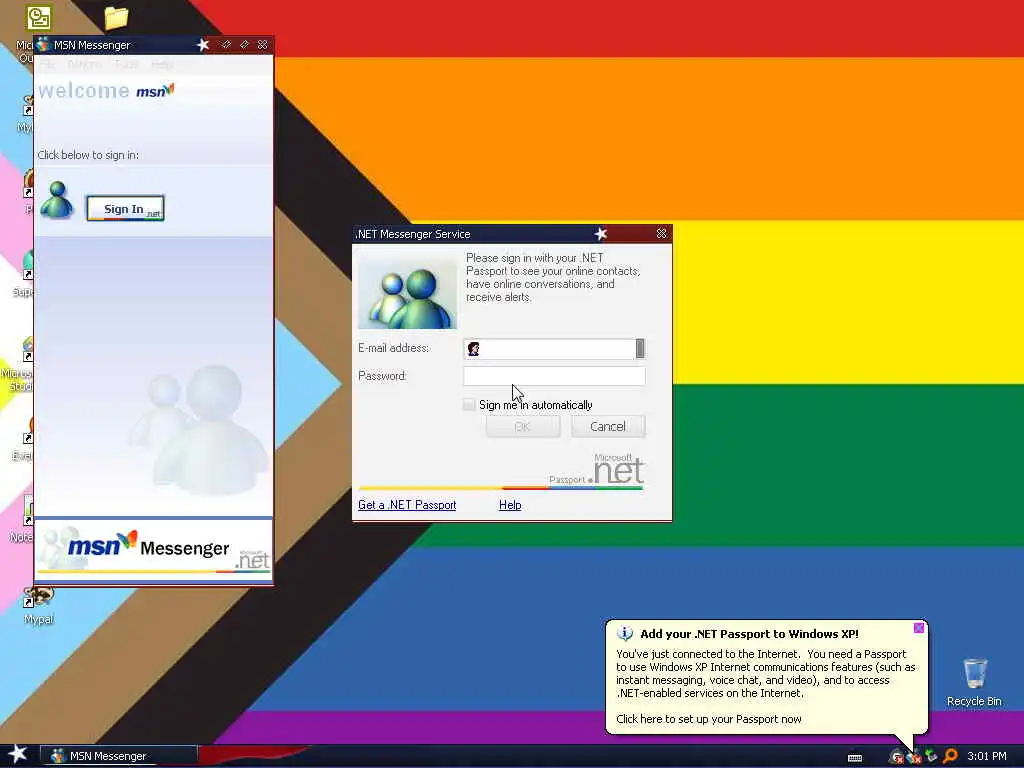Click the star button in MSN Messenger title bar
The image size is (1024, 768).
pyautogui.click(x=203, y=44)
